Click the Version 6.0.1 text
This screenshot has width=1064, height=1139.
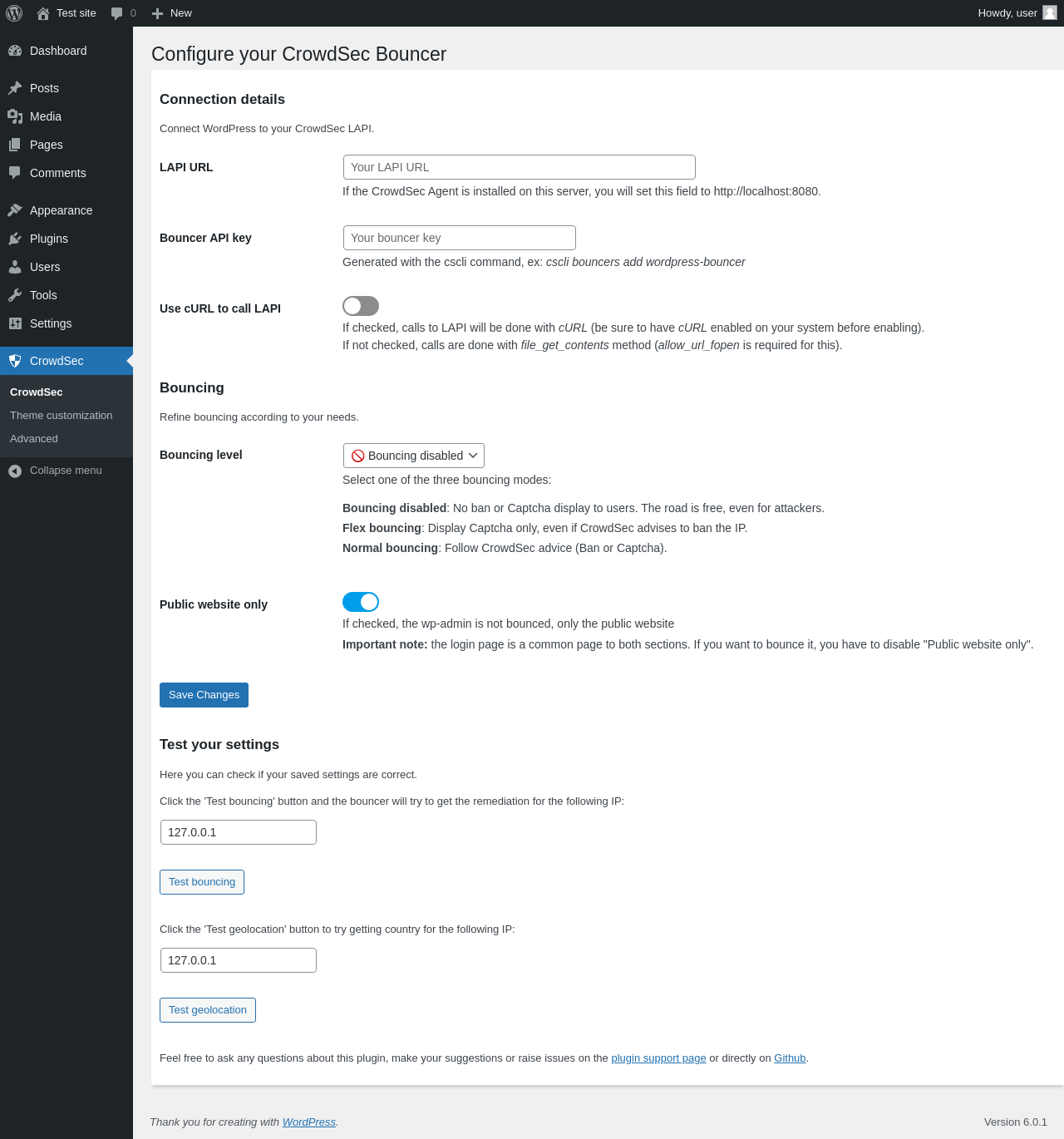pyautogui.click(x=1016, y=1122)
